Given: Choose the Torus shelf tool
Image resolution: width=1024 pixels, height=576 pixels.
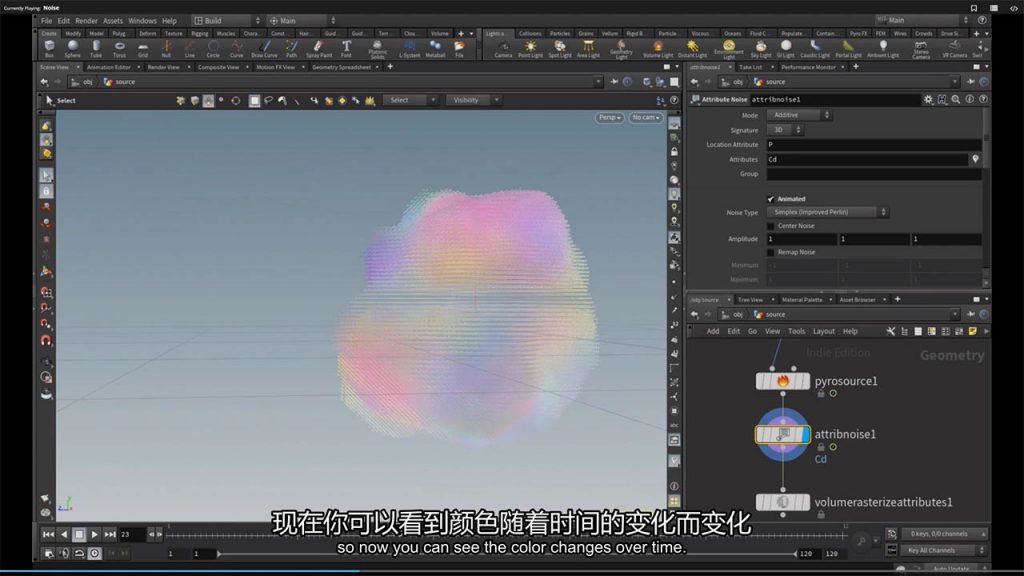Looking at the screenshot, I should (120, 48).
